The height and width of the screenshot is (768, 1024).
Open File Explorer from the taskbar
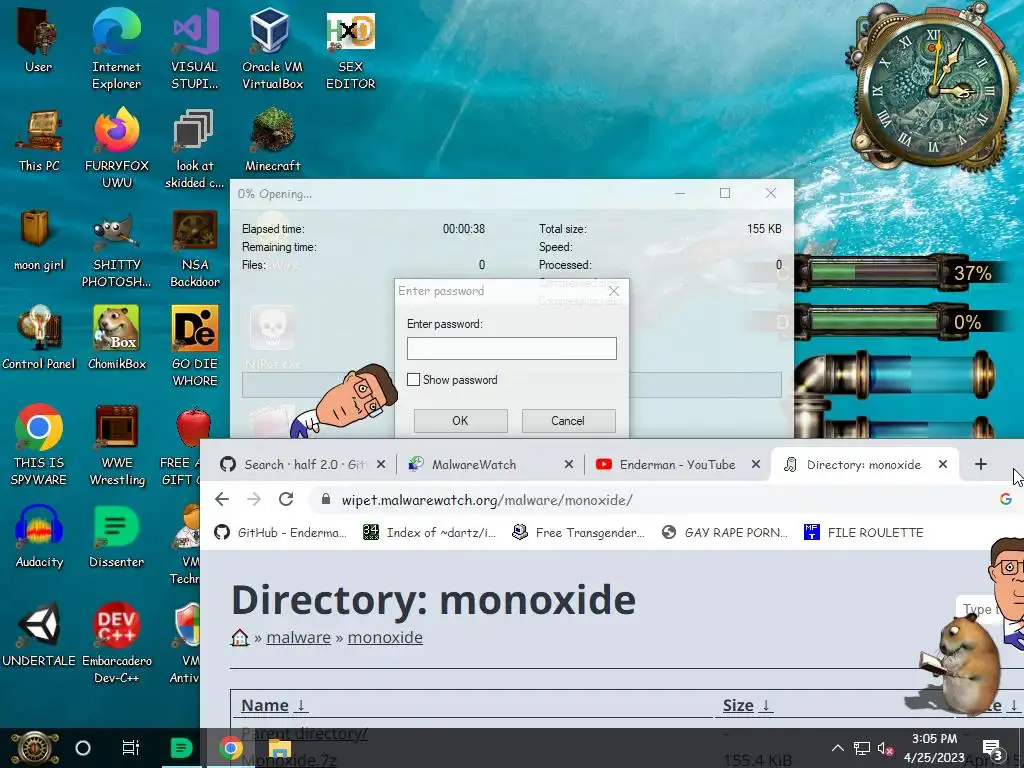click(280, 748)
